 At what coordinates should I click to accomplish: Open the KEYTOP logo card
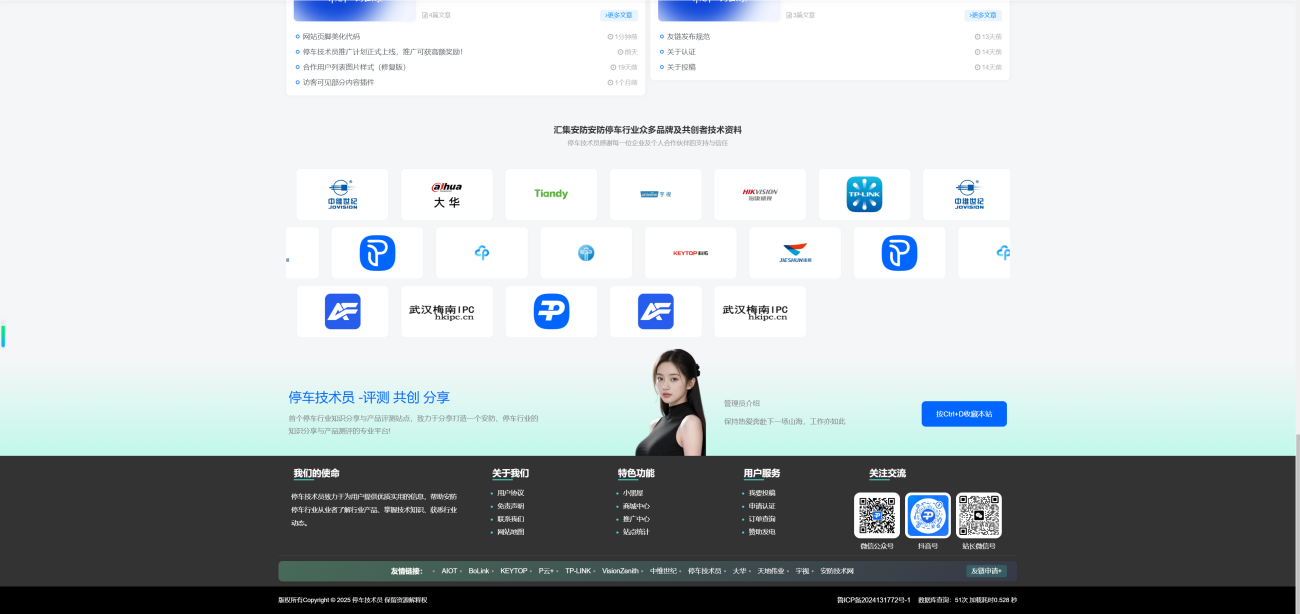tap(690, 253)
